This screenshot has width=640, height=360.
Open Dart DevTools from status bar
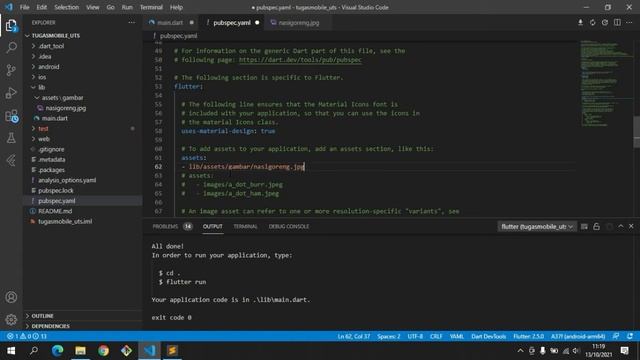(489, 336)
